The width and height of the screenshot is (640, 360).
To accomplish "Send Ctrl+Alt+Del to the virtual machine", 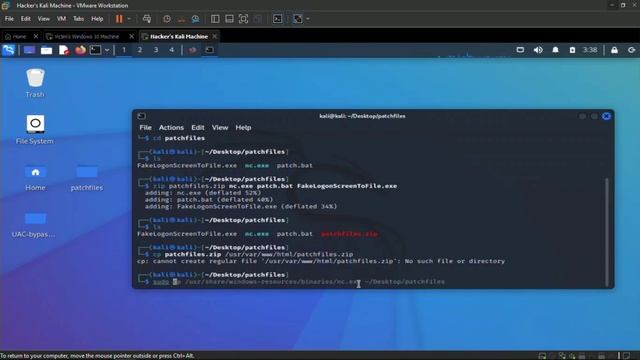I will (147, 19).
